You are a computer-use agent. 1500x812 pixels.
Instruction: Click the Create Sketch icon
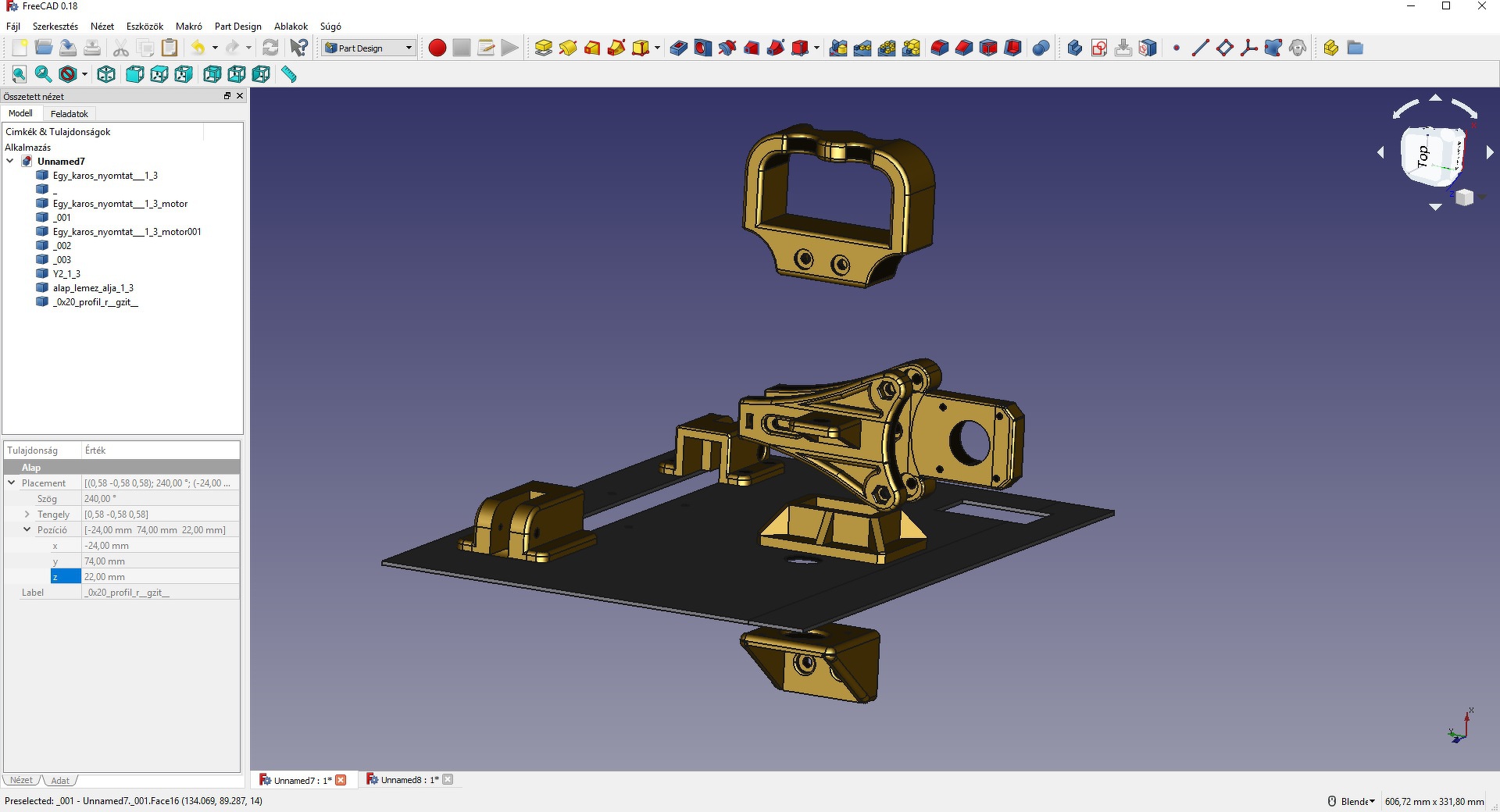[1099, 48]
